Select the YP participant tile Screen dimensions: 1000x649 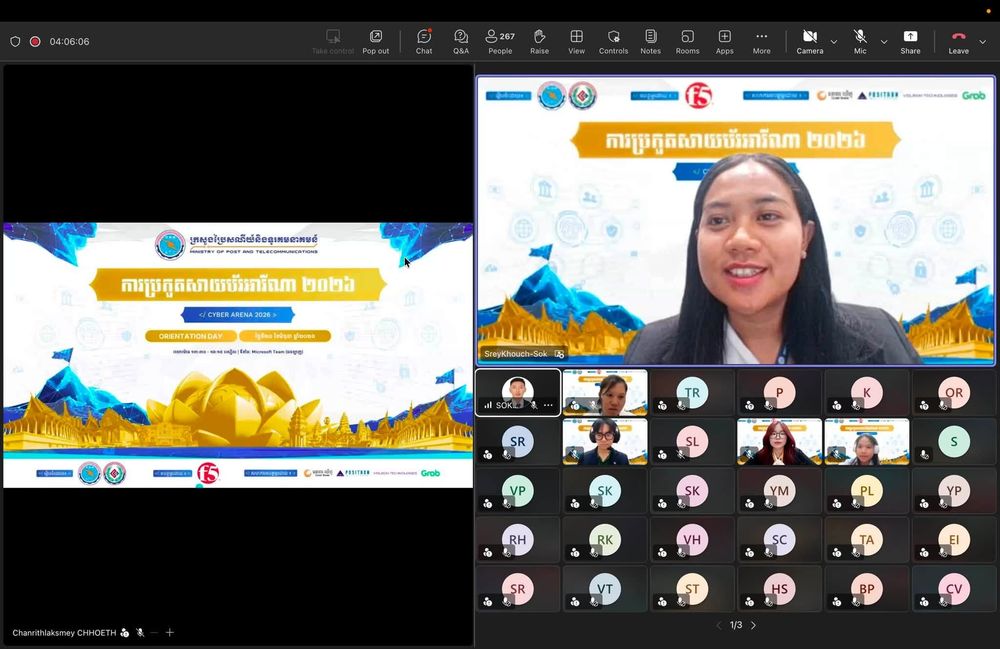click(x=954, y=491)
